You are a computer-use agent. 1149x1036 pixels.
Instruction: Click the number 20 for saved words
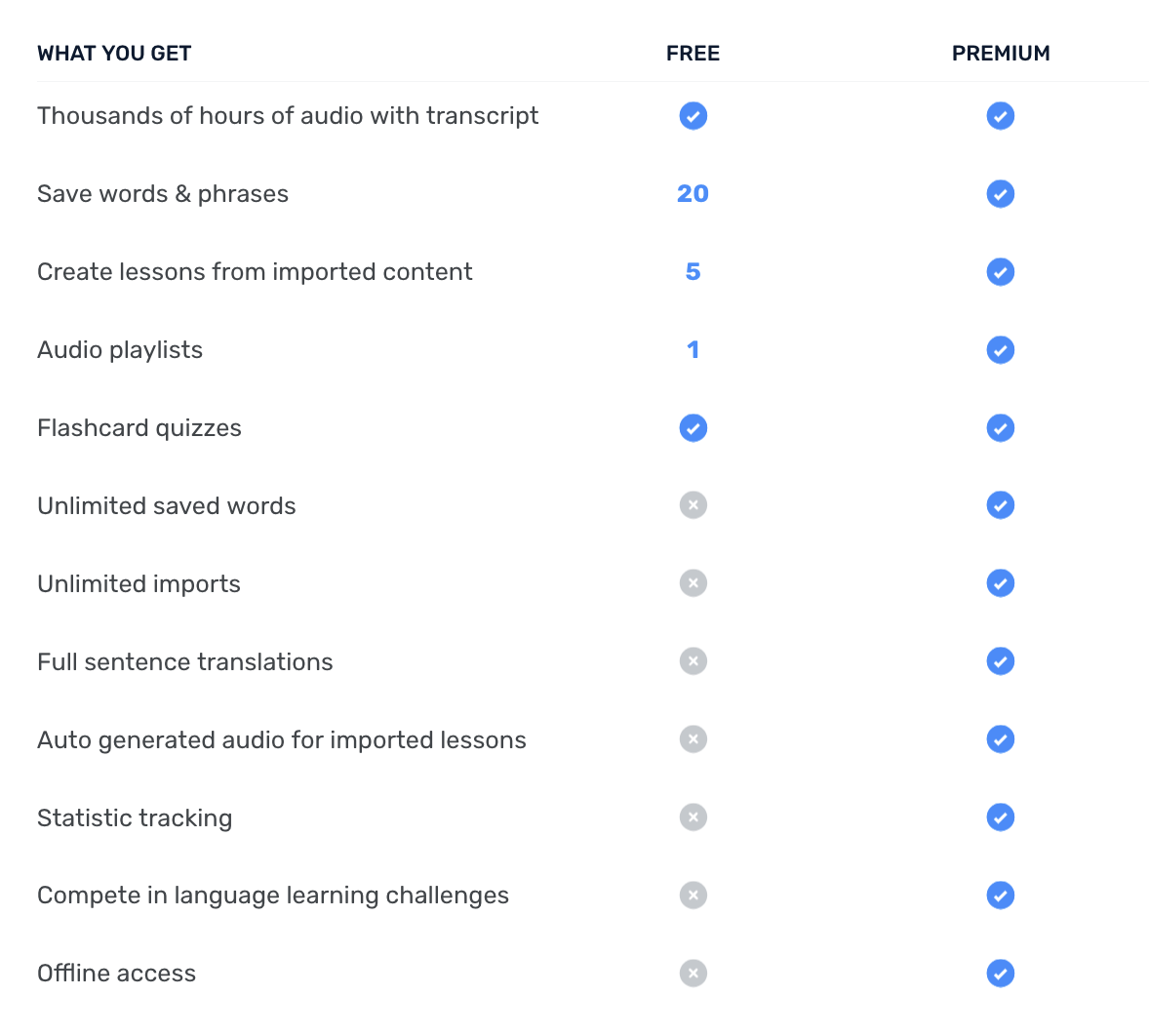(693, 194)
